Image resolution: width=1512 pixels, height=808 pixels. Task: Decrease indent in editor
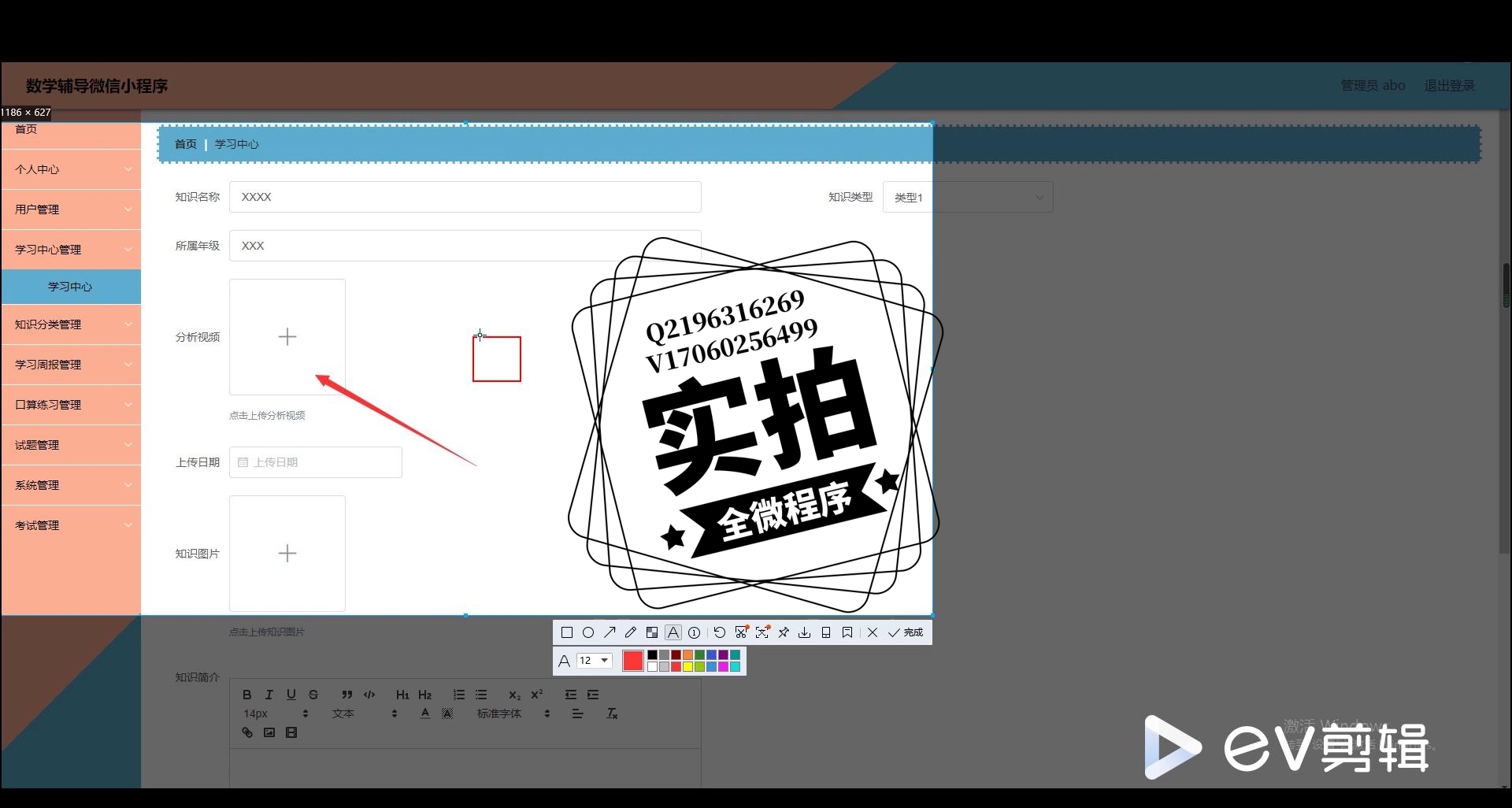pyautogui.click(x=570, y=695)
